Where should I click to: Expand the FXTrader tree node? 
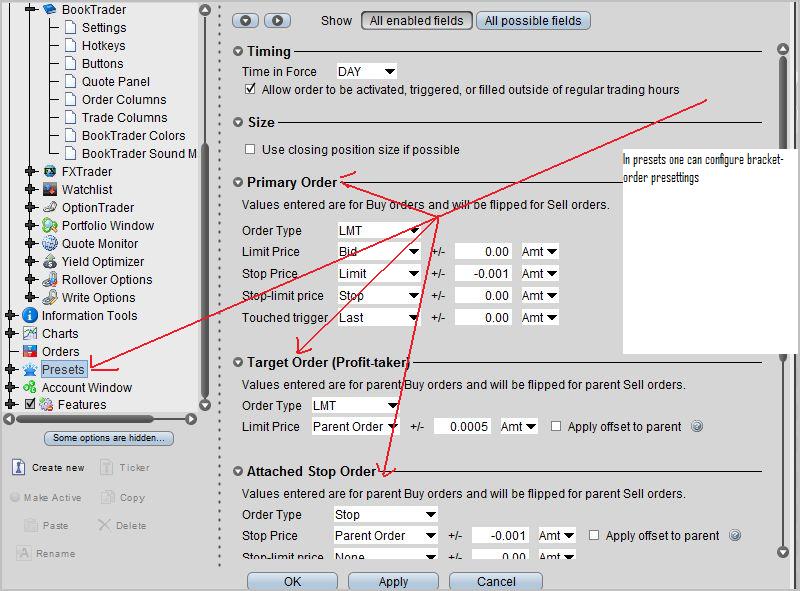pyautogui.click(x=31, y=171)
